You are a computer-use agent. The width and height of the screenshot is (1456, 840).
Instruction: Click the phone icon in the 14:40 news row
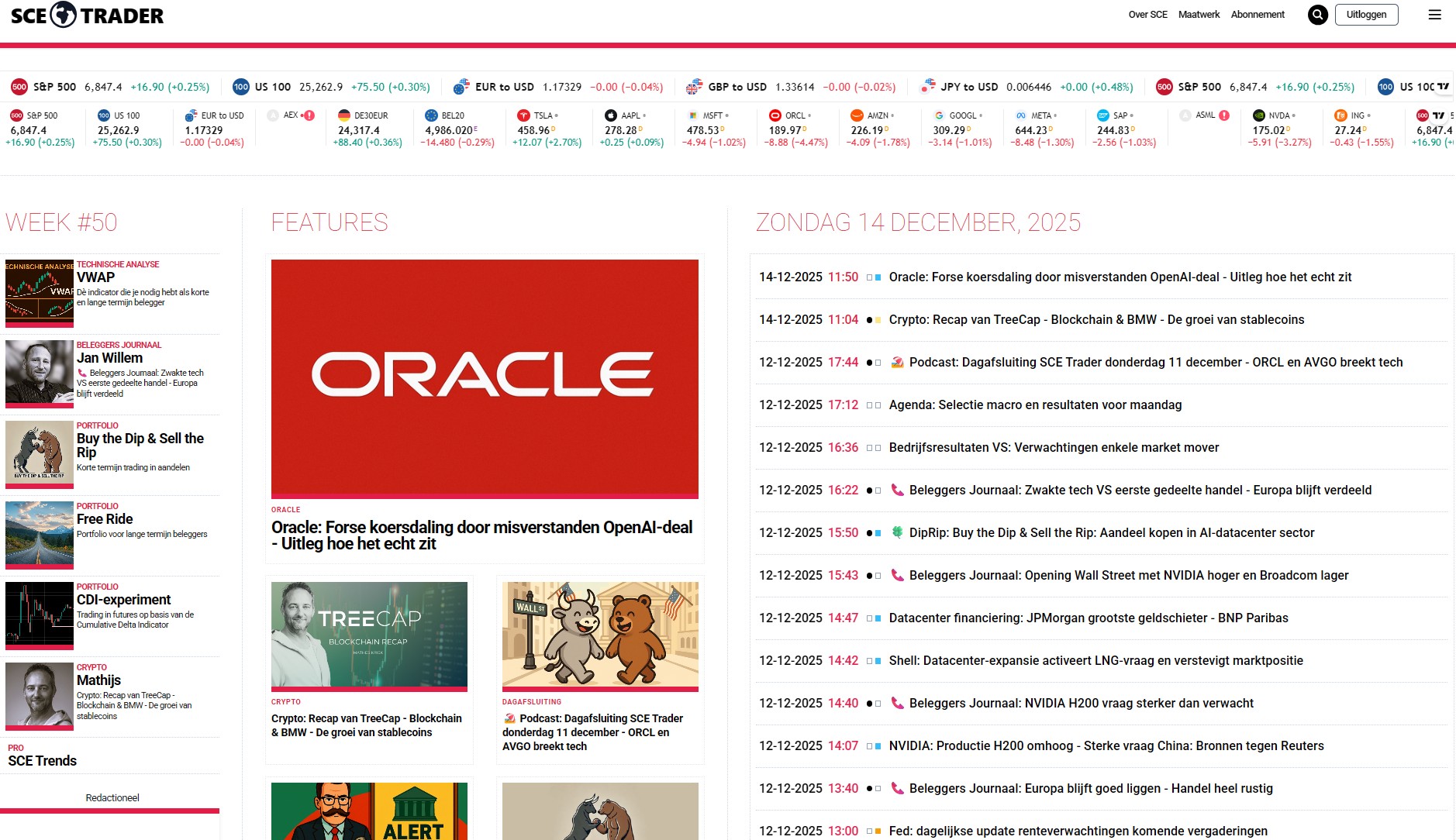click(x=897, y=703)
